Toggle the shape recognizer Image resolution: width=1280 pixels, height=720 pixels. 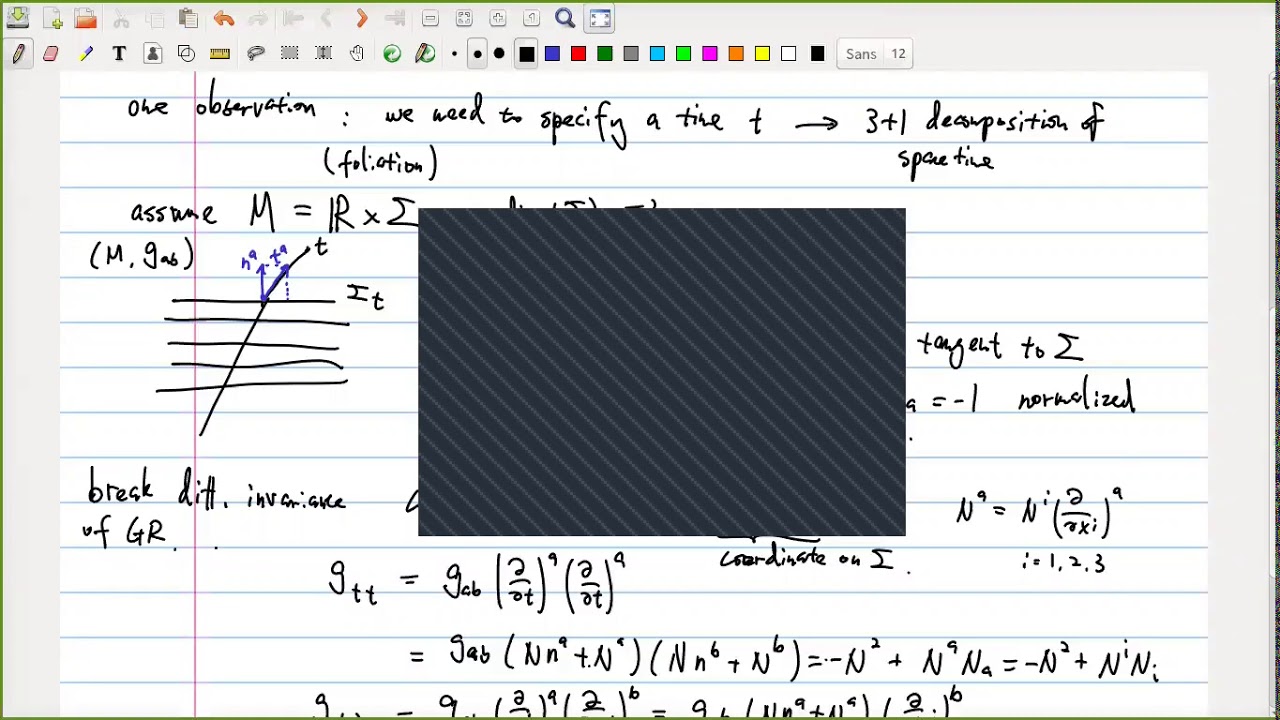coord(186,54)
